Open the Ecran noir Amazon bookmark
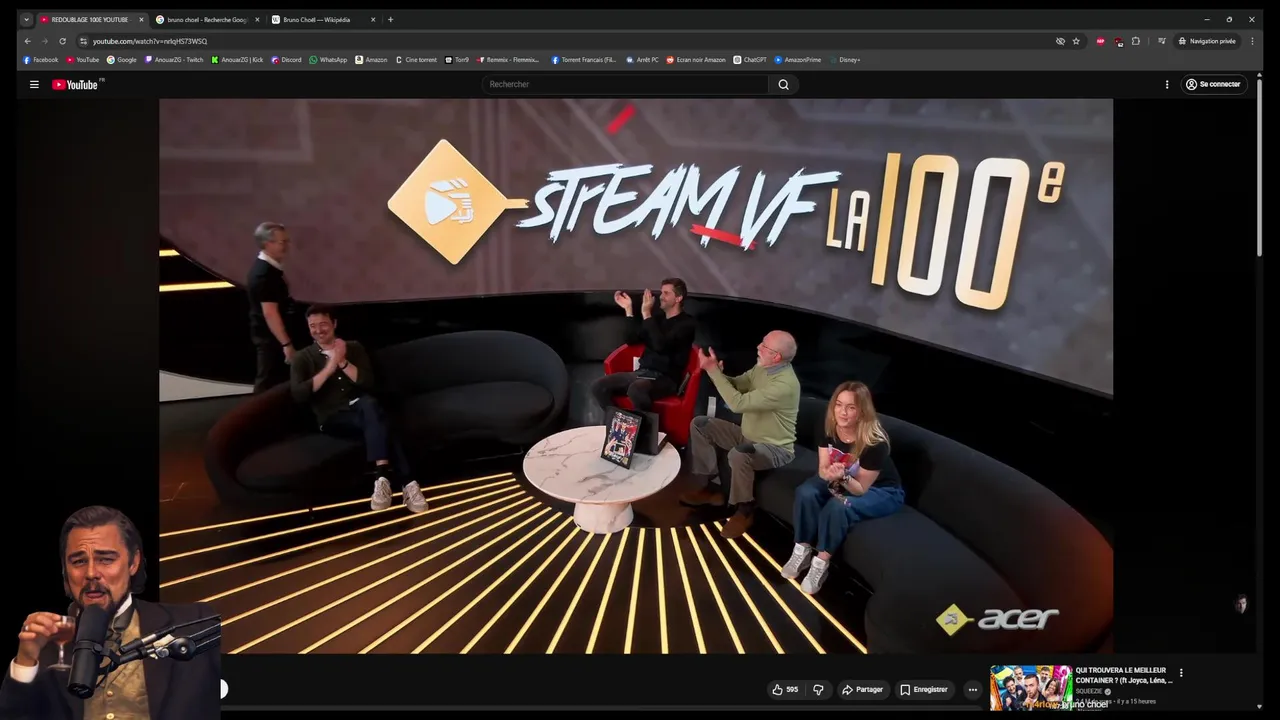Screen dimensions: 1280x720 point(696,60)
